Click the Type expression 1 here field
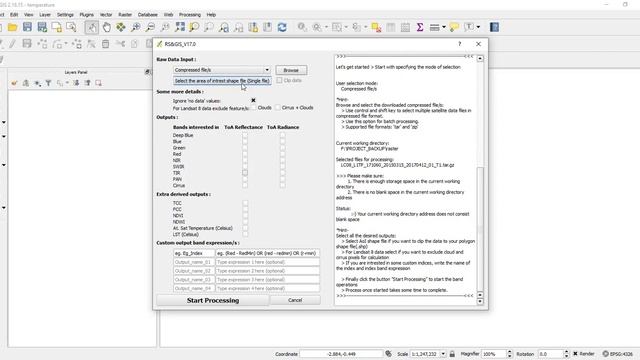The image size is (640, 360). click(x=267, y=262)
